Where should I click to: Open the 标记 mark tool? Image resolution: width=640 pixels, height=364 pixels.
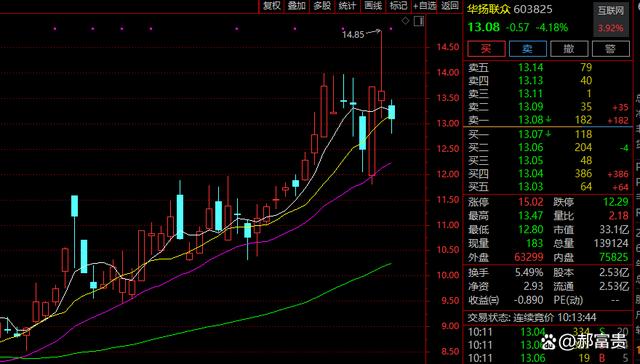coord(398,6)
